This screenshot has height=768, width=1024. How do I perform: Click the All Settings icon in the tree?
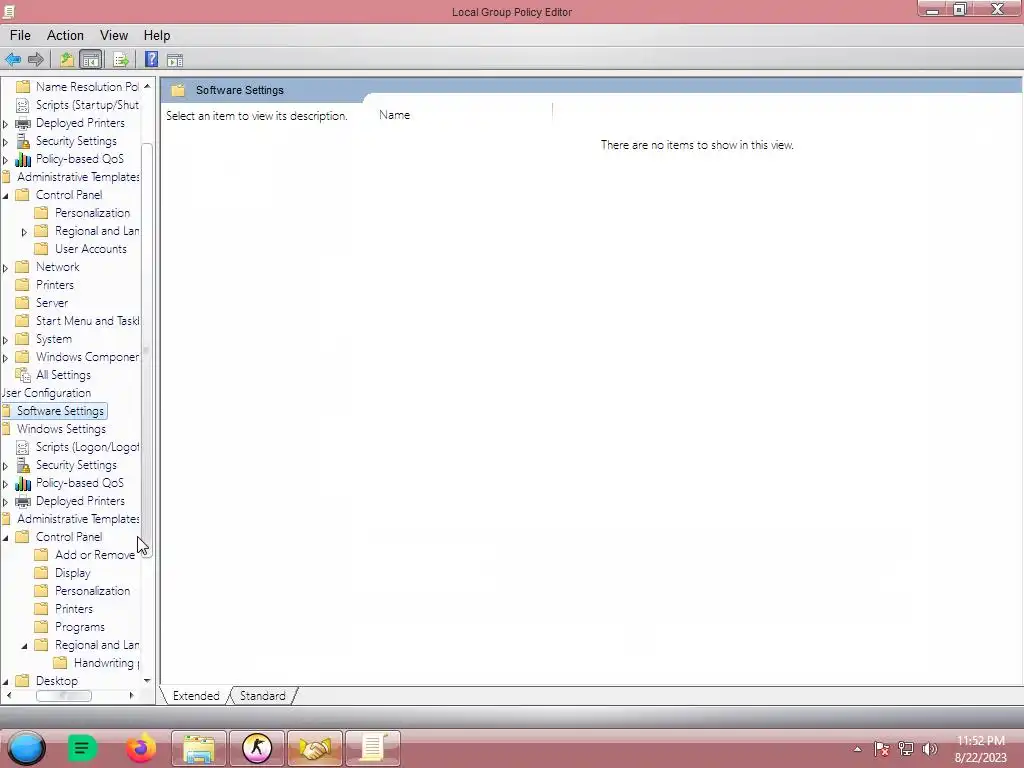point(23,375)
